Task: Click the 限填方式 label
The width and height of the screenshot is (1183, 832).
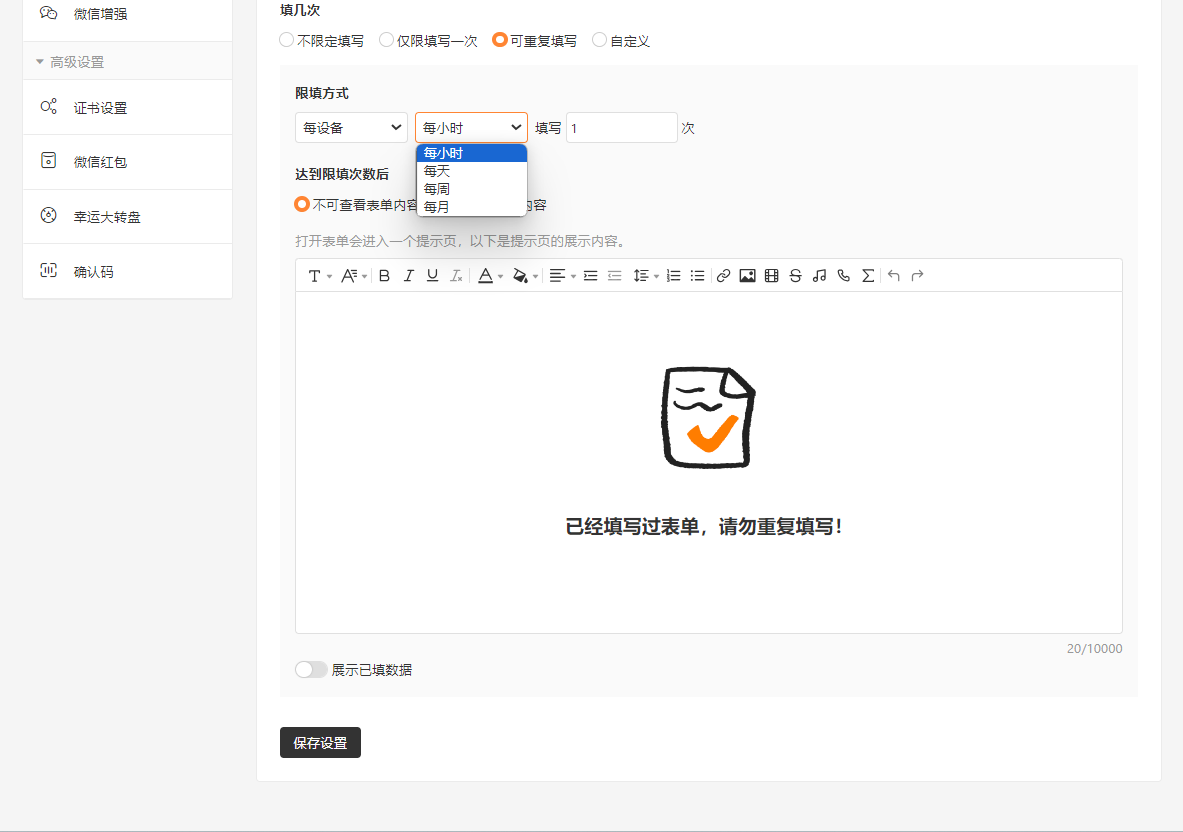Action: 322,93
